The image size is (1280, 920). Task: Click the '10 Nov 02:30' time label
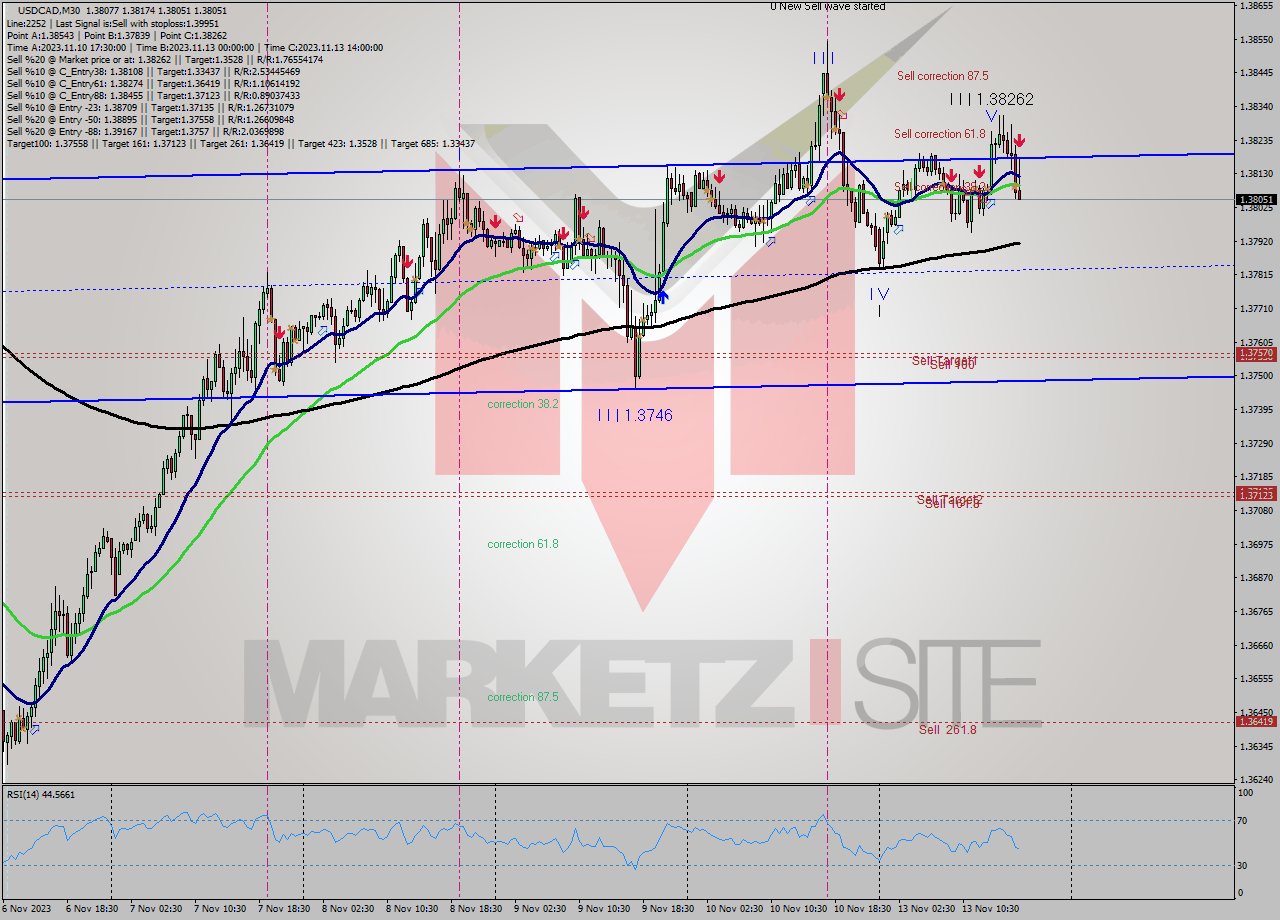coord(733,909)
